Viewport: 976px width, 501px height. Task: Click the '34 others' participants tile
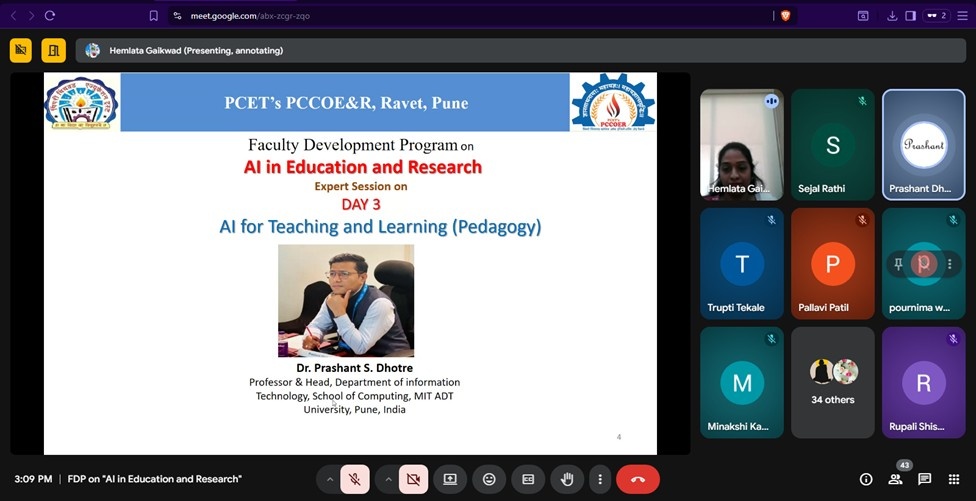click(832, 382)
